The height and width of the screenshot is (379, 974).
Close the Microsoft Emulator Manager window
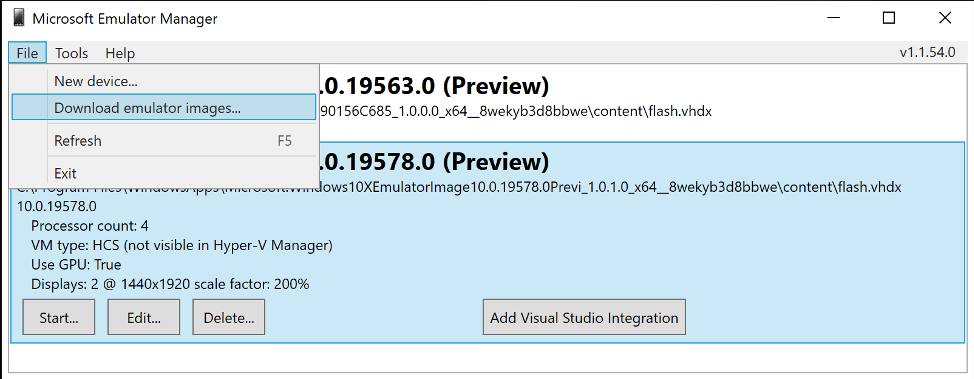pyautogui.click(x=945, y=18)
